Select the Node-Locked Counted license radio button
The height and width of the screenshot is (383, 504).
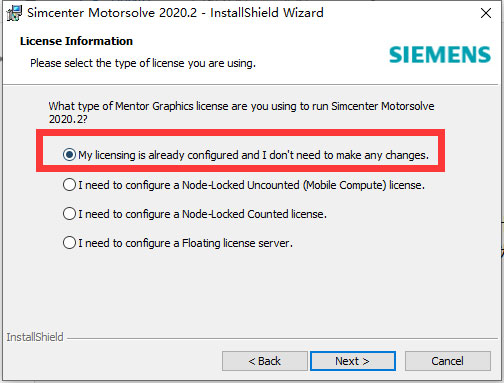point(69,214)
